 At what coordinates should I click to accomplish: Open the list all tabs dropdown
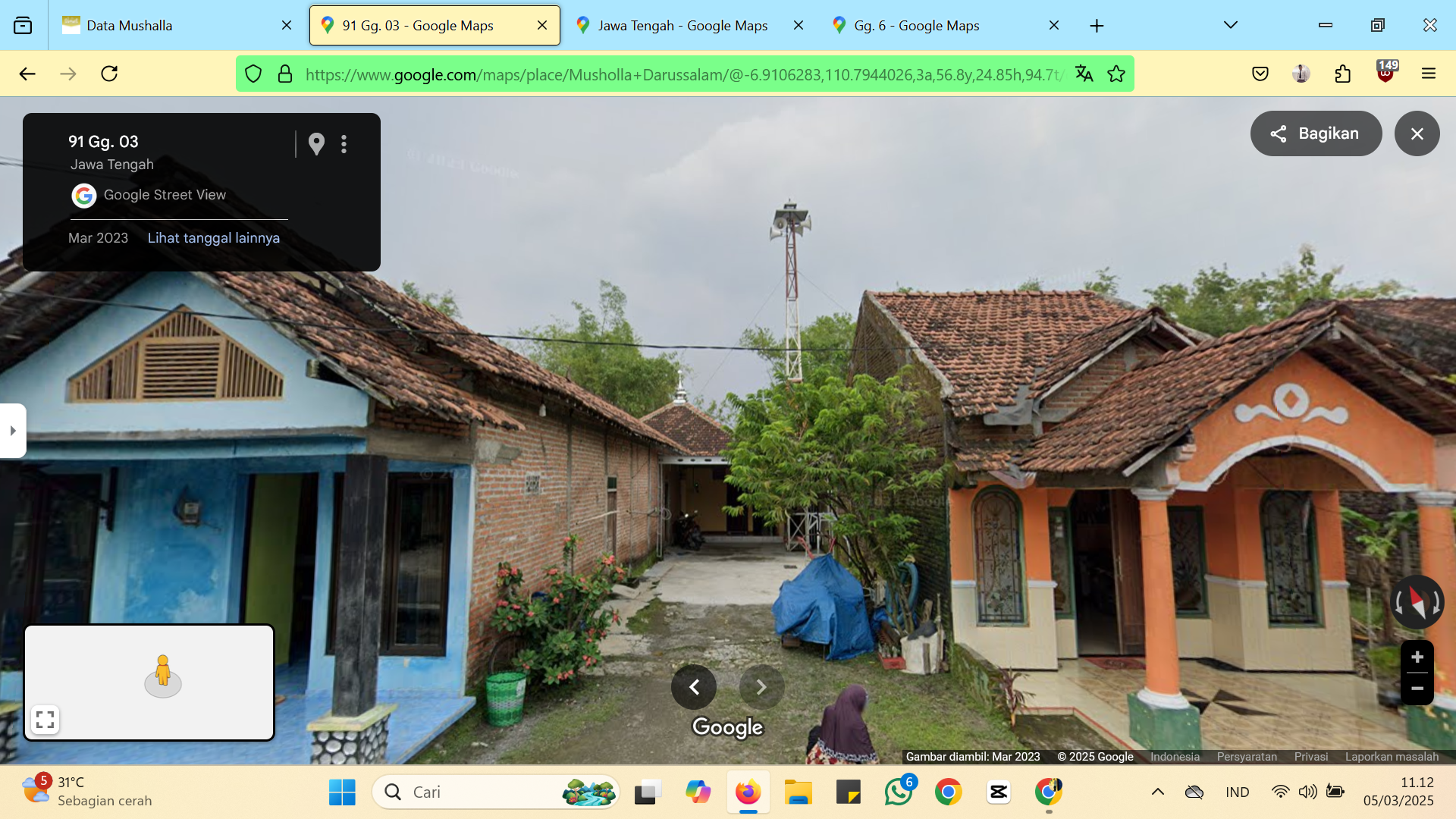click(x=1231, y=25)
